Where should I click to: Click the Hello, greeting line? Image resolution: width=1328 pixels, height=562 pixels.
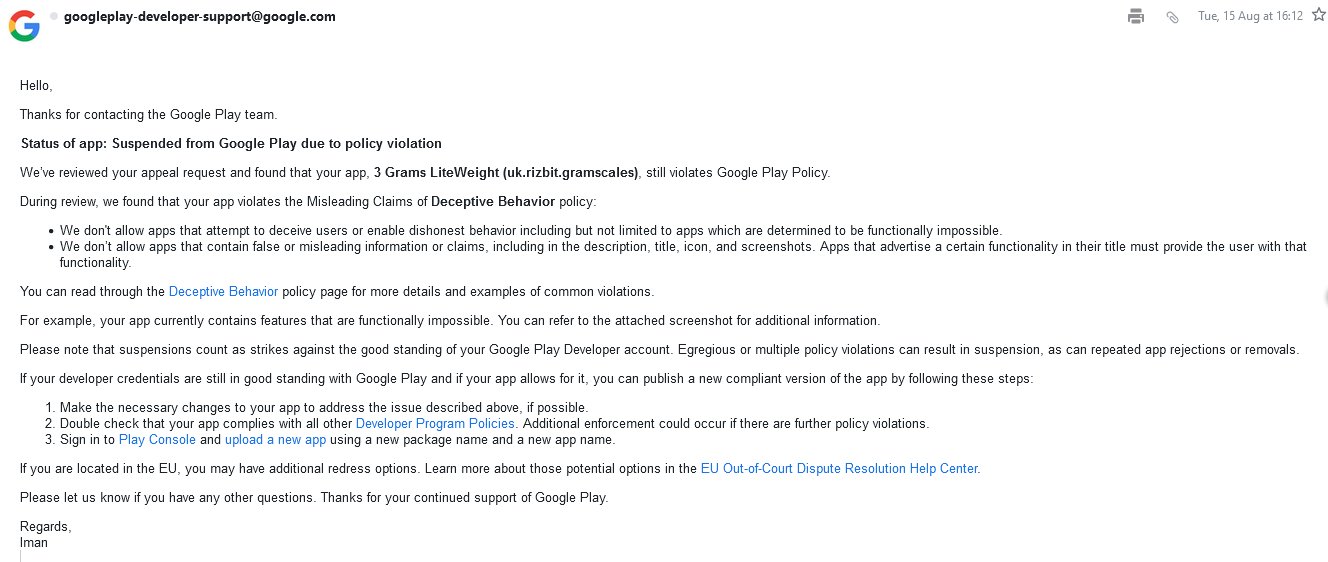click(36, 86)
